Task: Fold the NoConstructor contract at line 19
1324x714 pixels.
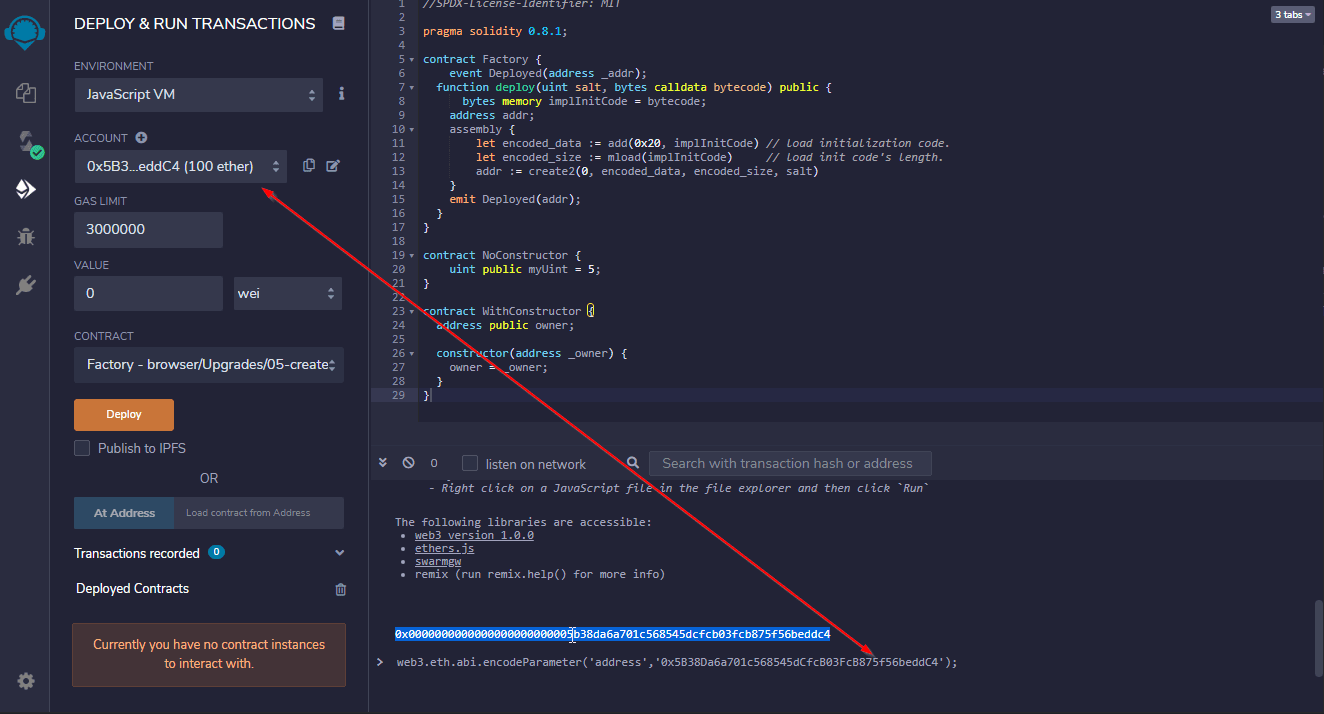Action: point(412,255)
